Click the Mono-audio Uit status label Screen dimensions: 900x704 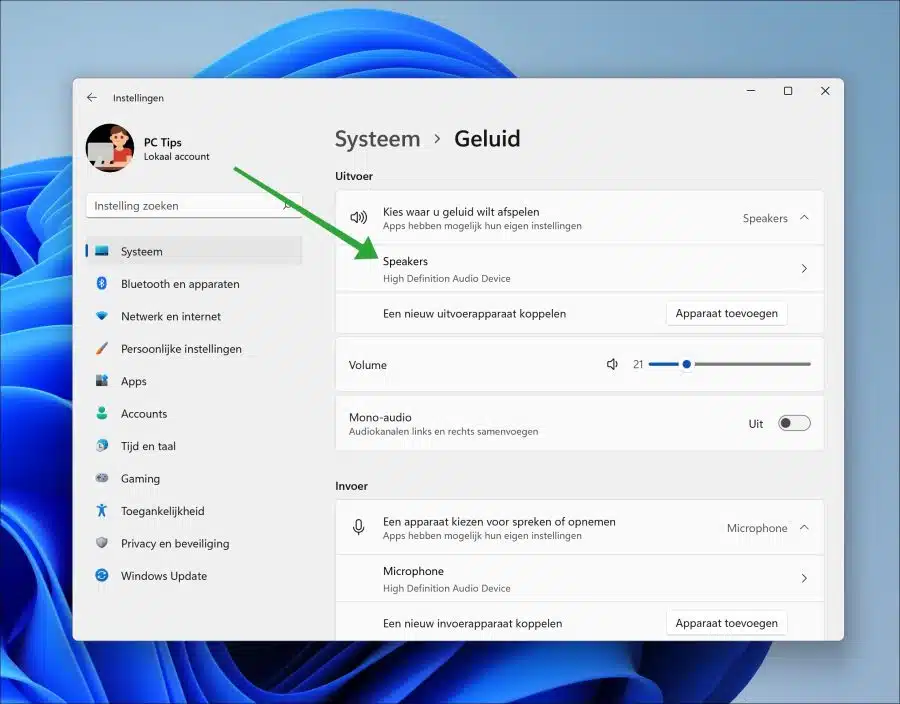click(755, 424)
